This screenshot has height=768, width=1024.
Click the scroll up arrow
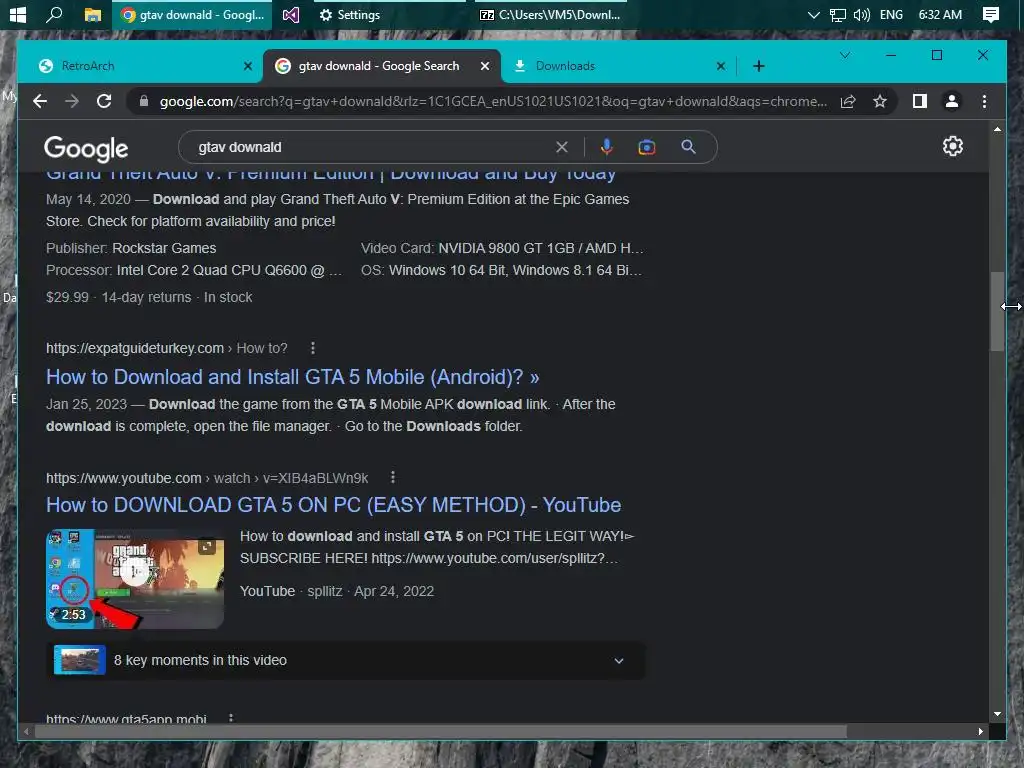(x=997, y=129)
